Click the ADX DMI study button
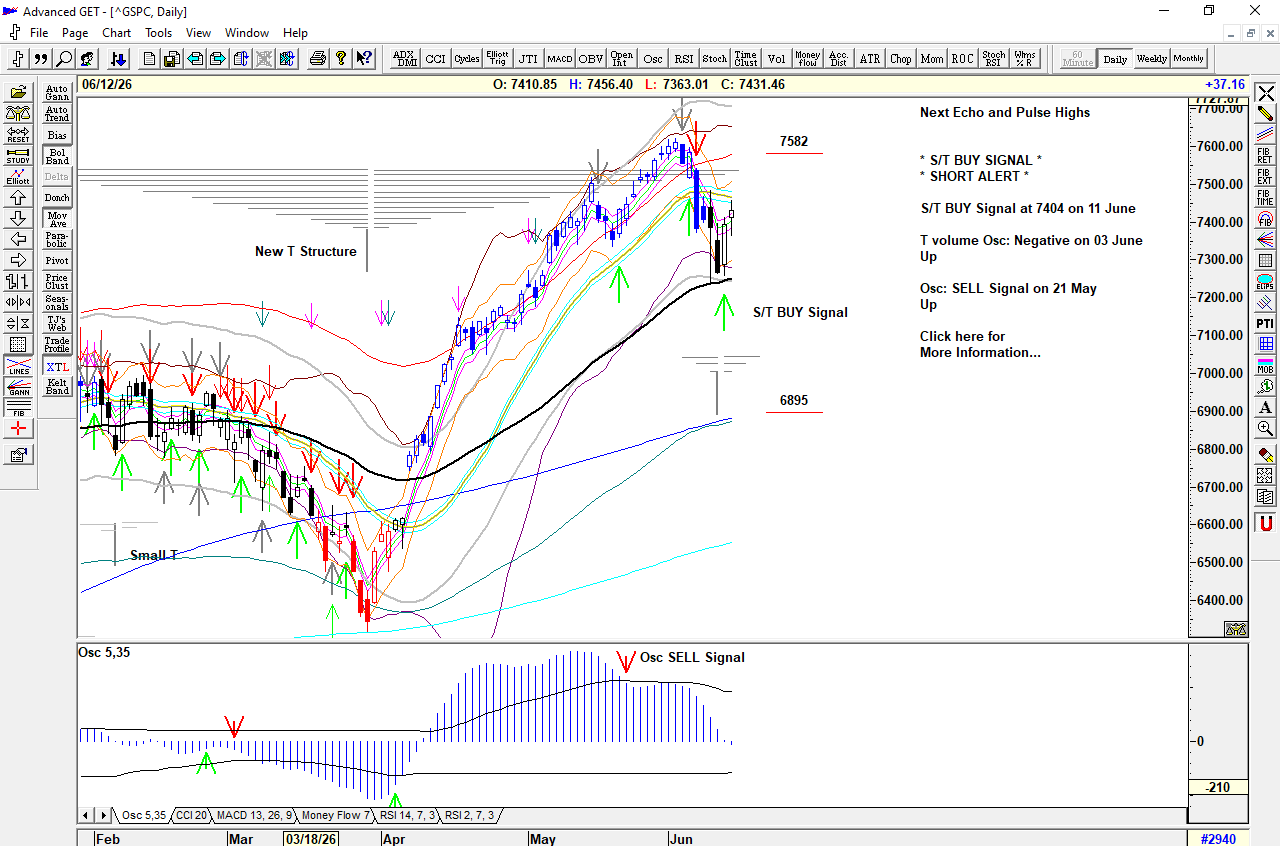The image size is (1280, 846). pyautogui.click(x=404, y=59)
